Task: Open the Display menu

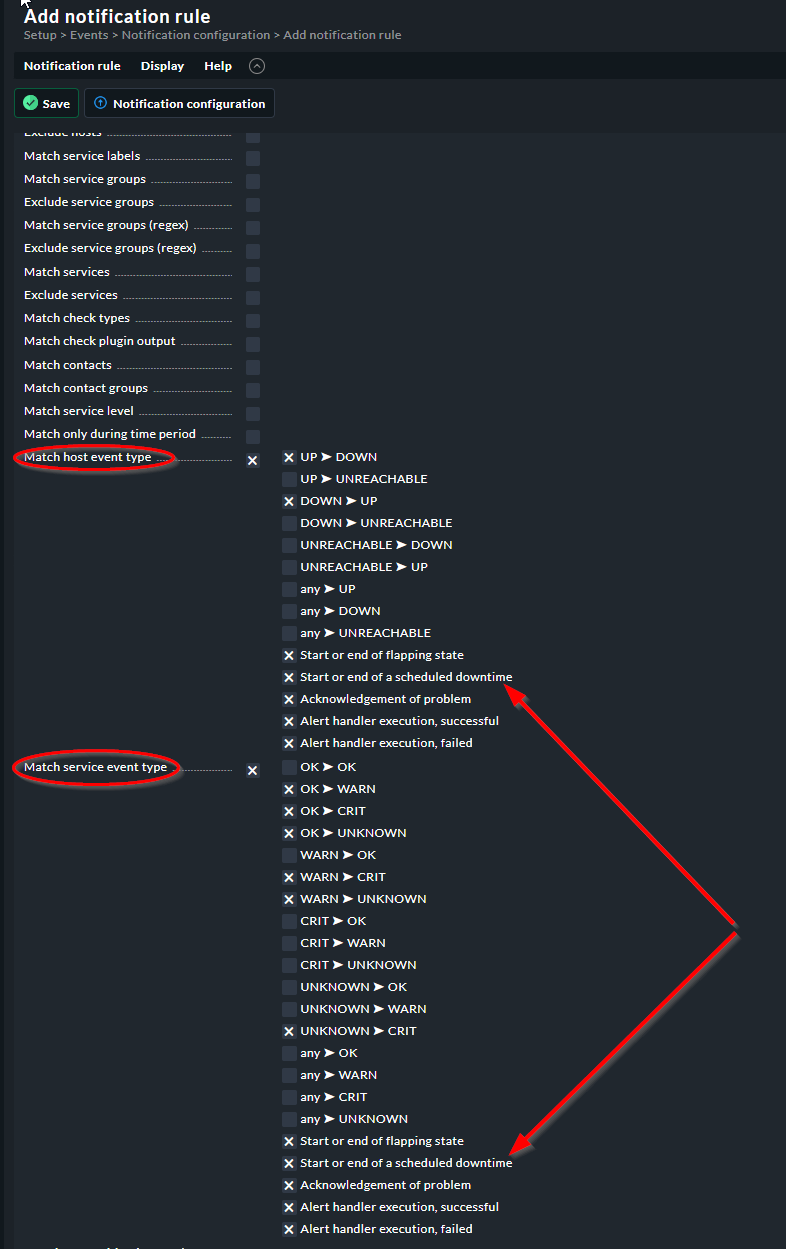Action: tap(162, 66)
